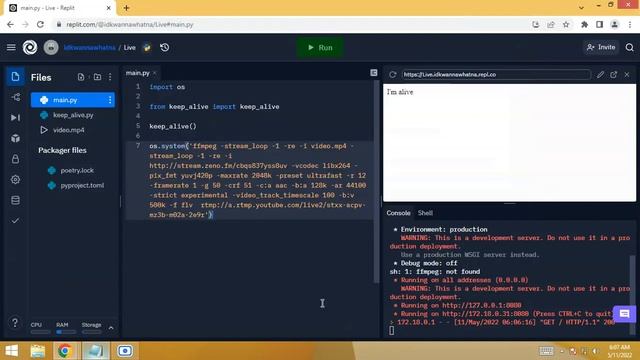The width and height of the screenshot is (640, 360).
Task: Click the Replit logo icon
Action: point(30,48)
